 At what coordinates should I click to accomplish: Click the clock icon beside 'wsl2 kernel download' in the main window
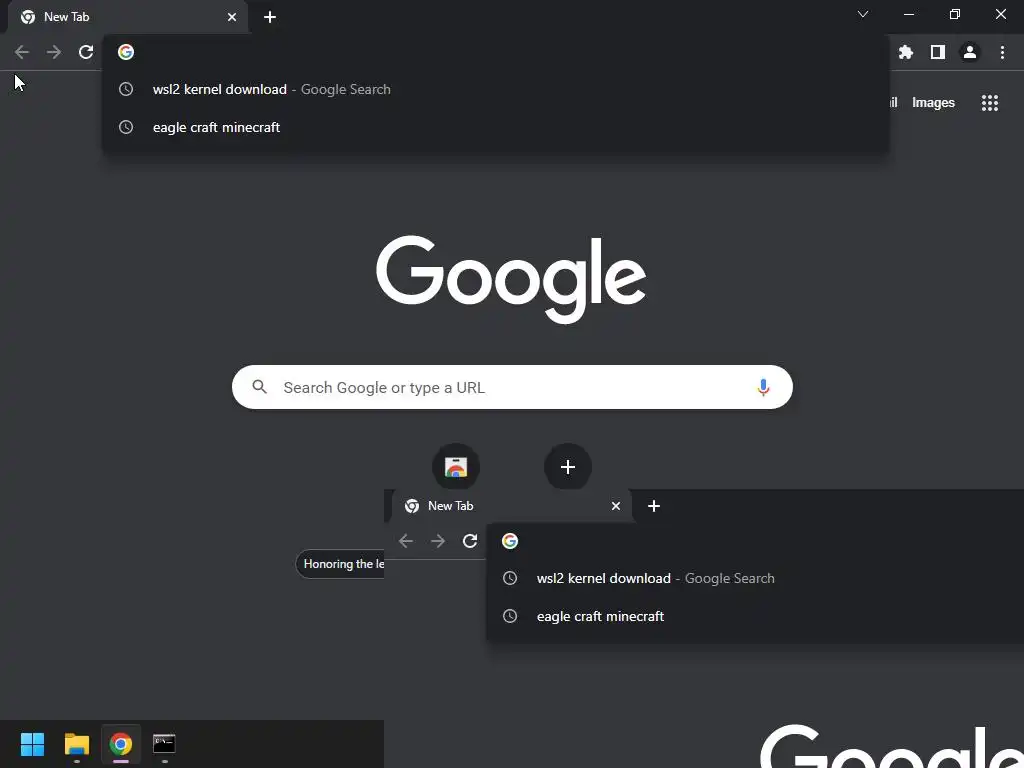click(126, 89)
